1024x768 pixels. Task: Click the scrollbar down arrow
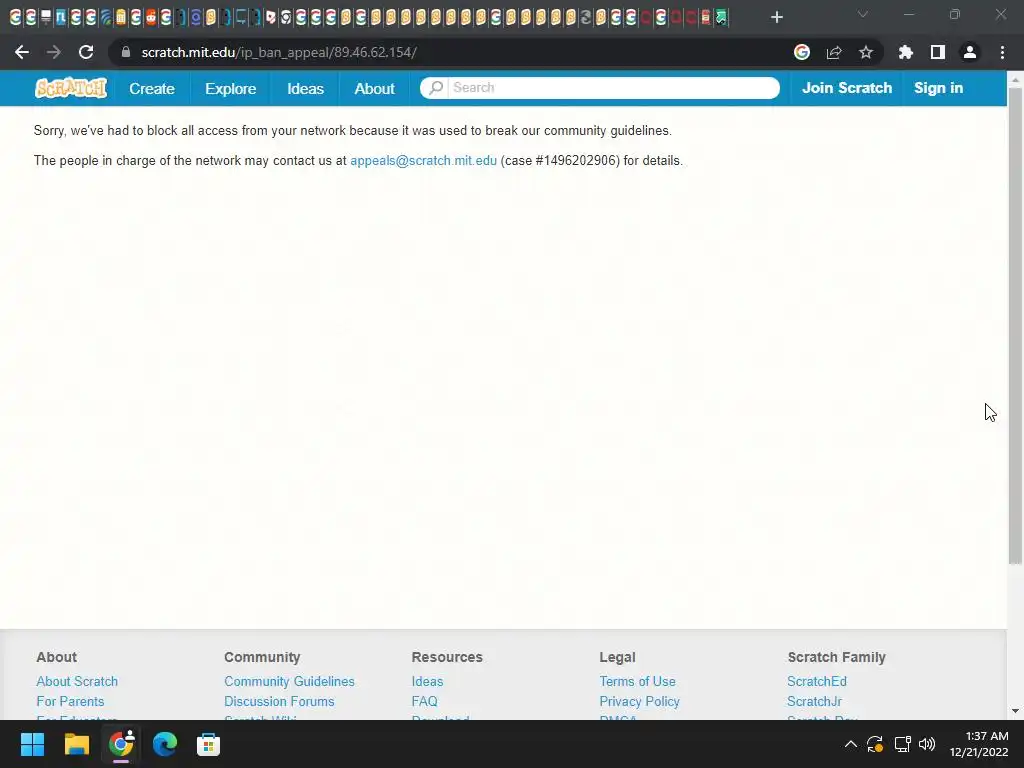1015,711
